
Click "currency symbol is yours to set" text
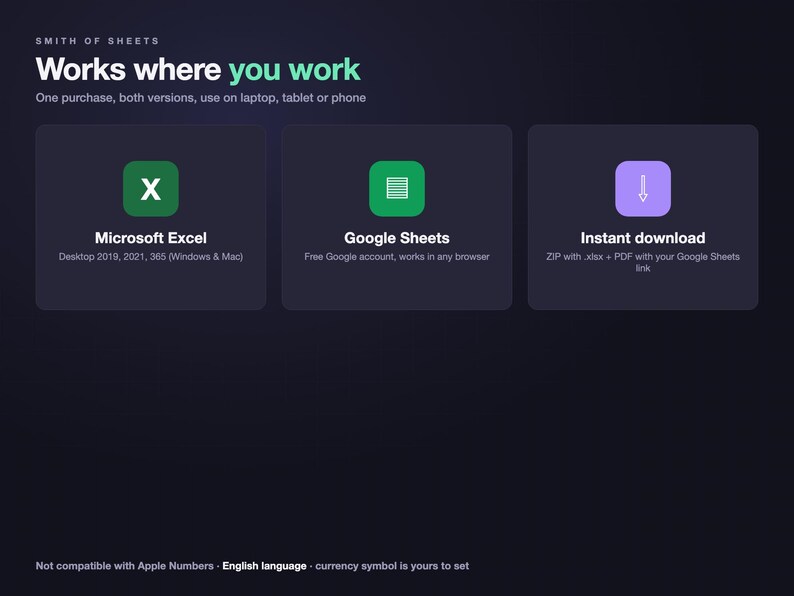tap(392, 566)
